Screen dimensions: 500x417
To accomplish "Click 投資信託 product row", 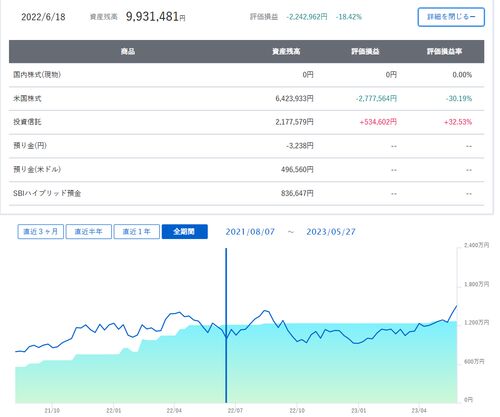I will (246, 122).
